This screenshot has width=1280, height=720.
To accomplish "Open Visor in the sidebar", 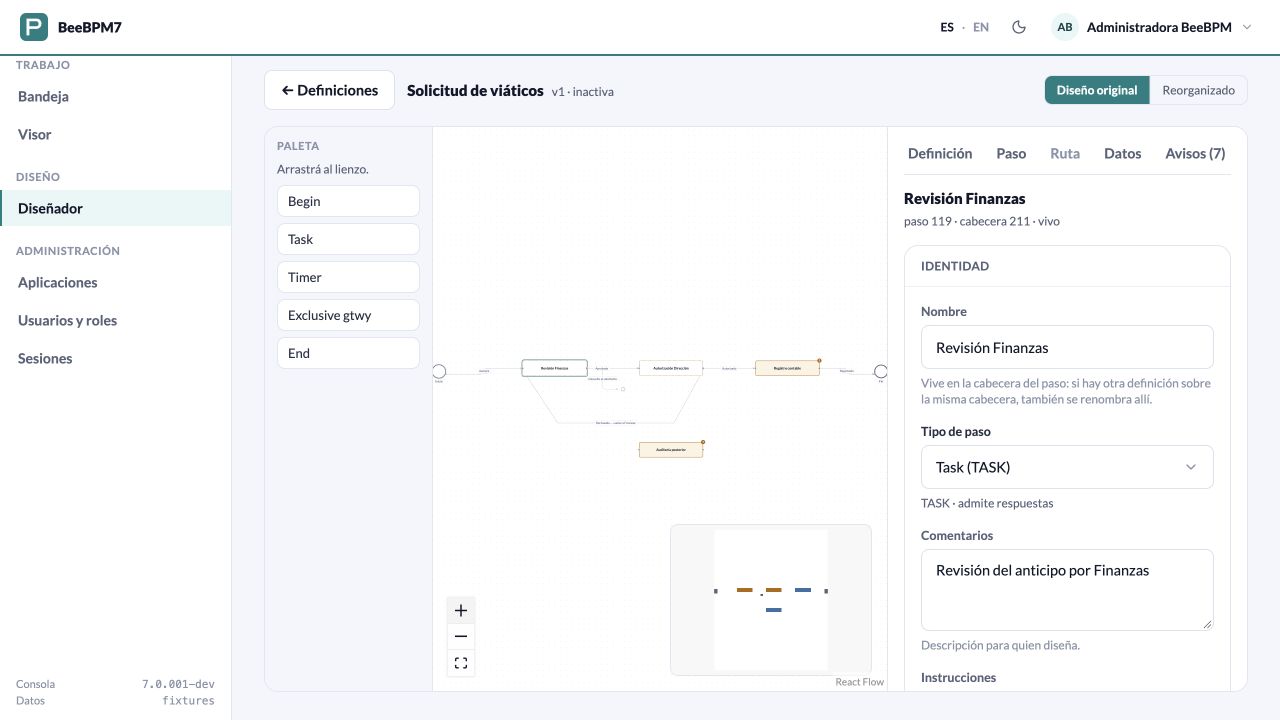I will [115, 134].
